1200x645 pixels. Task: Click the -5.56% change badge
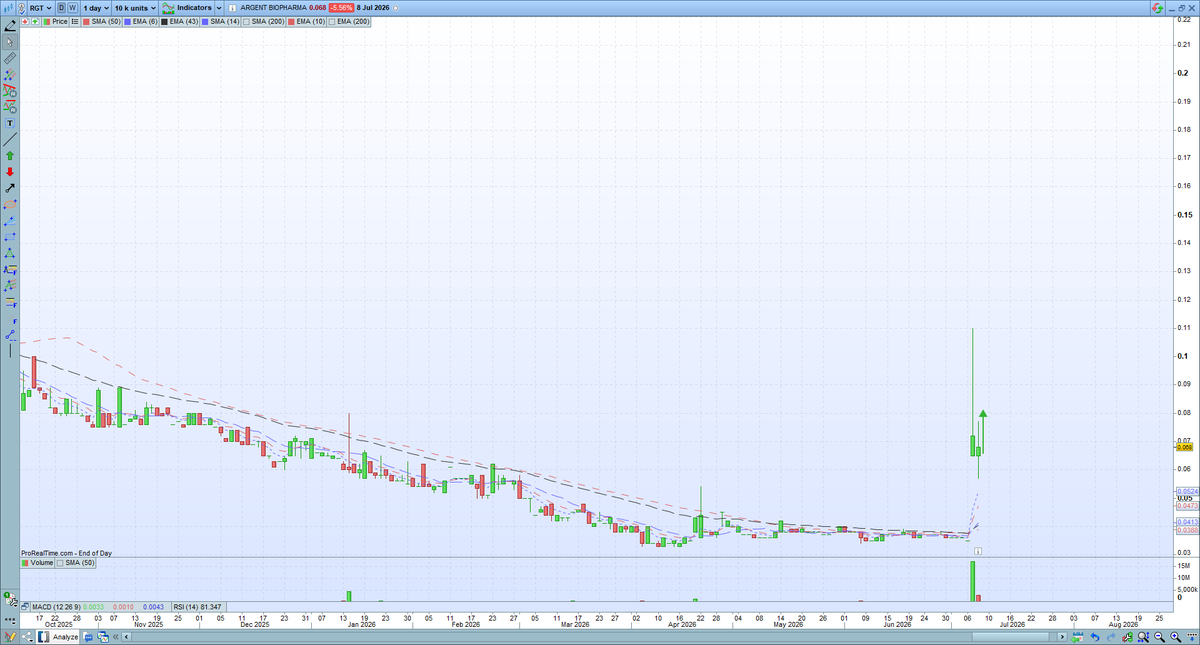343,8
